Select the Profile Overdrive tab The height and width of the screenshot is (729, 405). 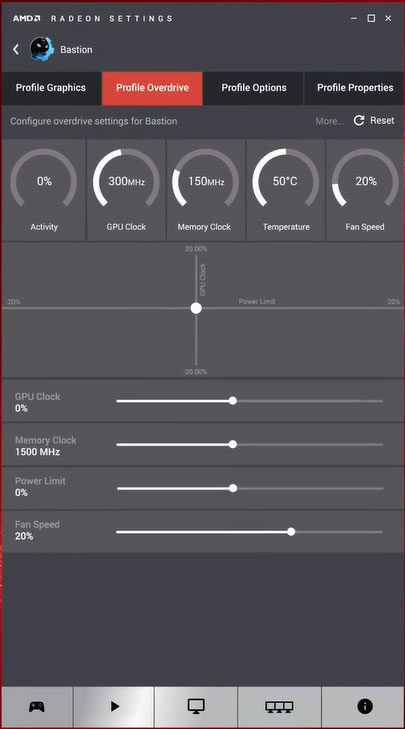[152, 88]
